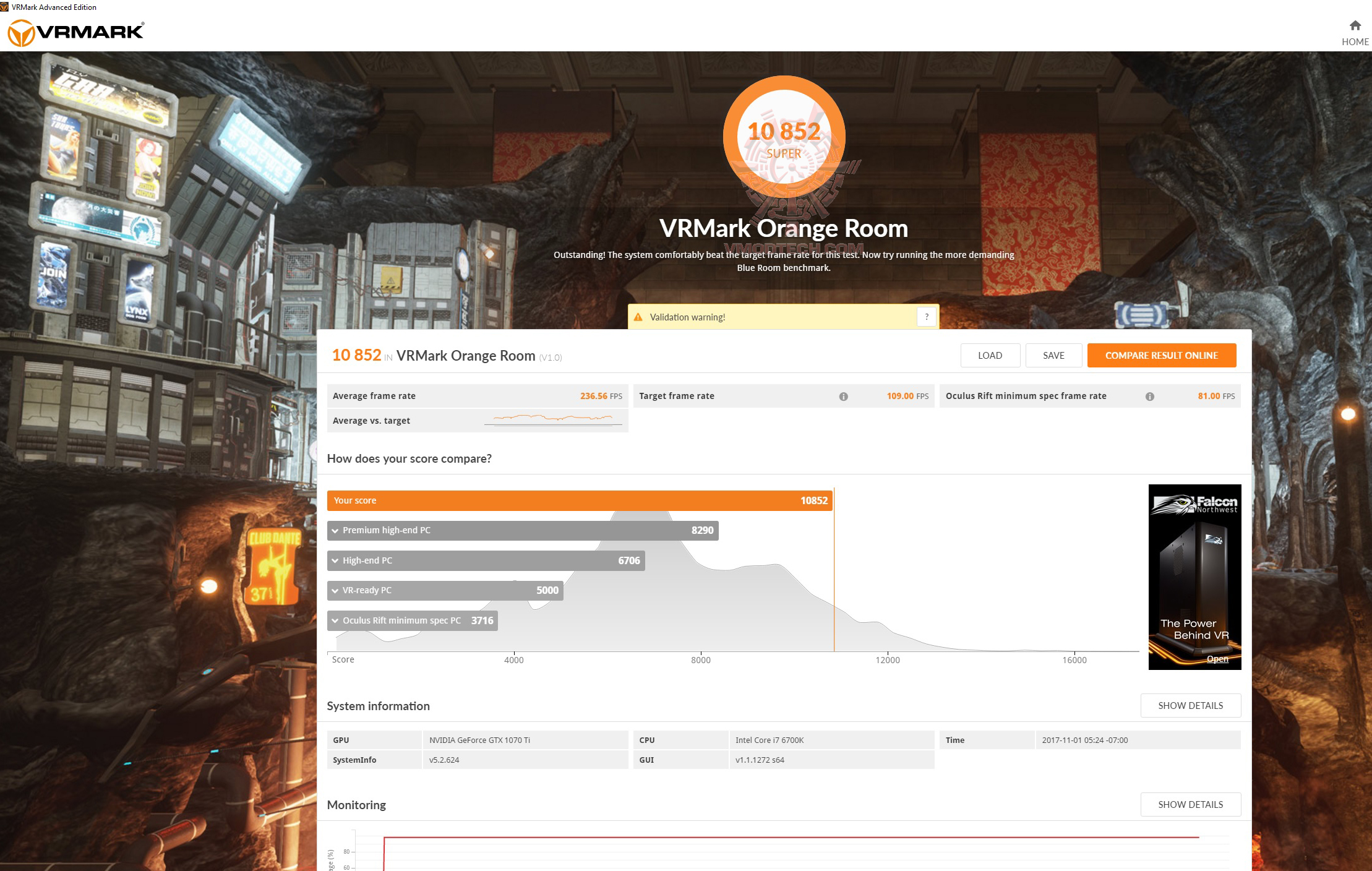
Task: Show details for System information
Action: [1190, 706]
